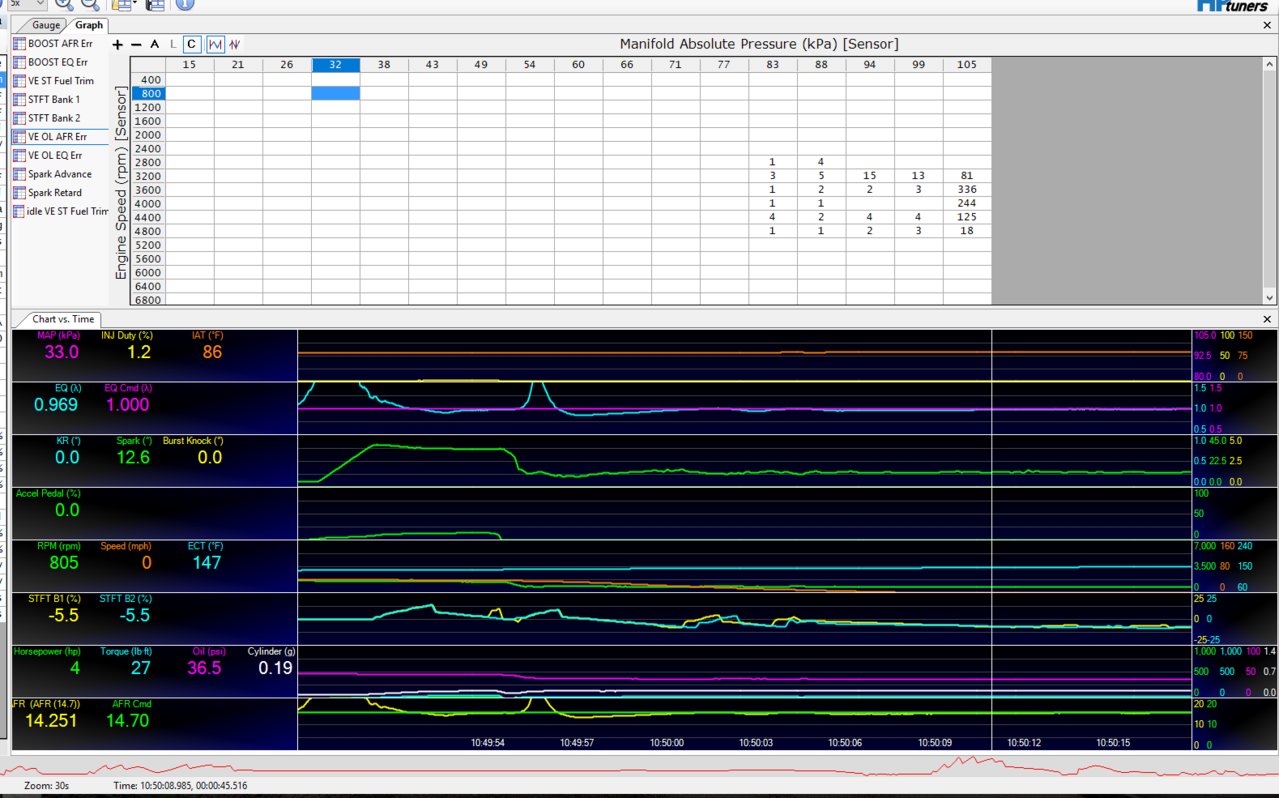The image size is (1279, 798).
Task: Click the table icon next to BOOST AFR Err
Action: [19, 44]
